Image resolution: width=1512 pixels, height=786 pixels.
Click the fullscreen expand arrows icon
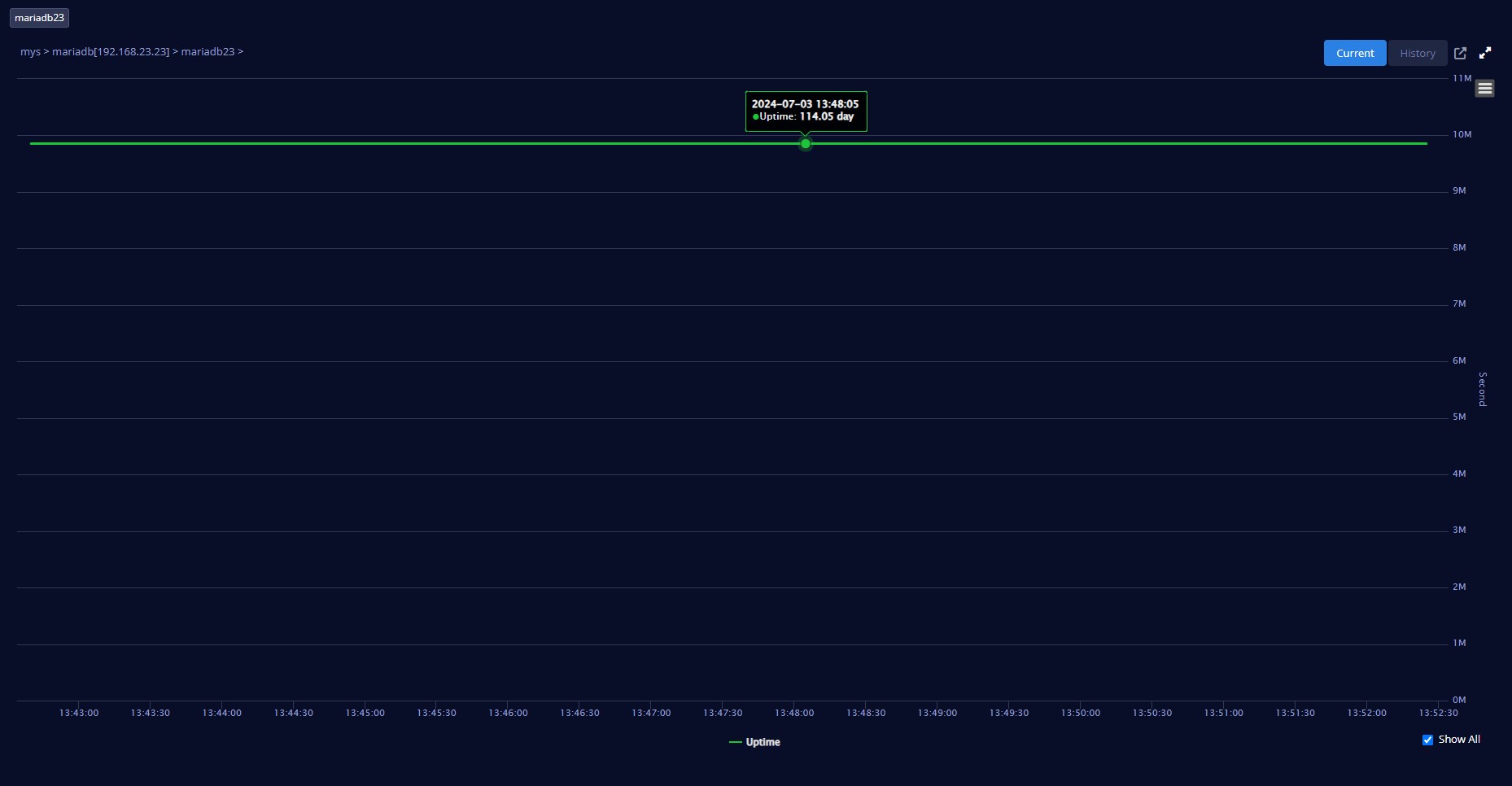(1485, 53)
